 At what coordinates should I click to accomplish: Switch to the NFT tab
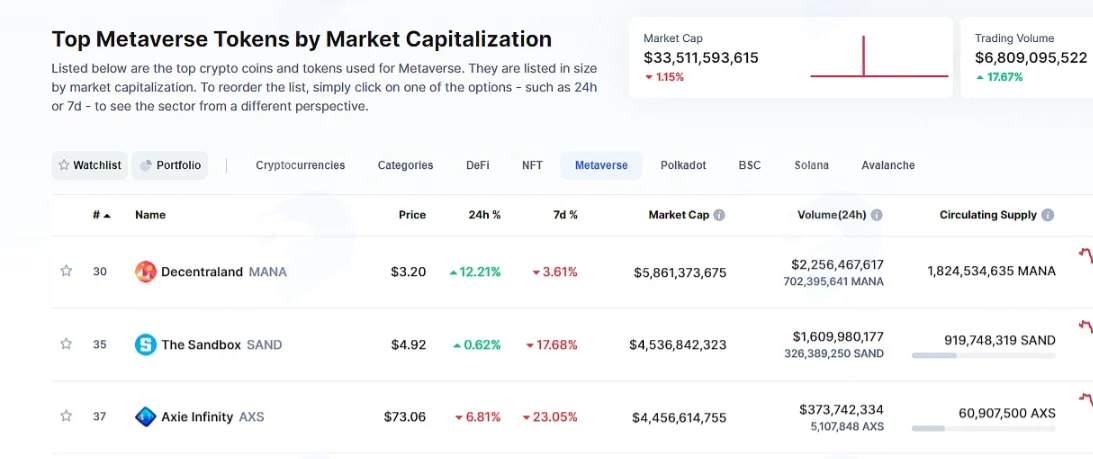click(532, 165)
